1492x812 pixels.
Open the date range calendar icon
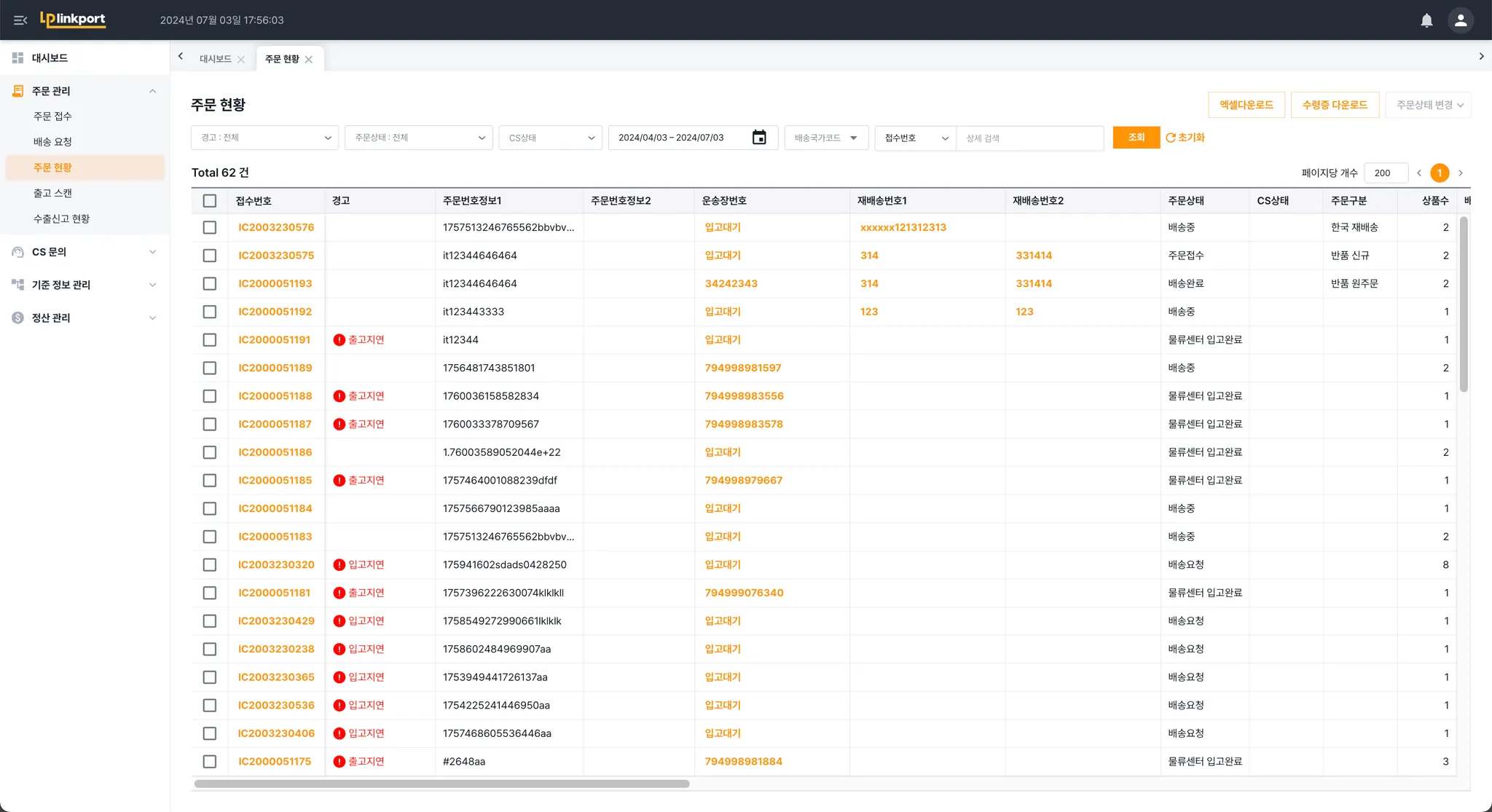(759, 138)
